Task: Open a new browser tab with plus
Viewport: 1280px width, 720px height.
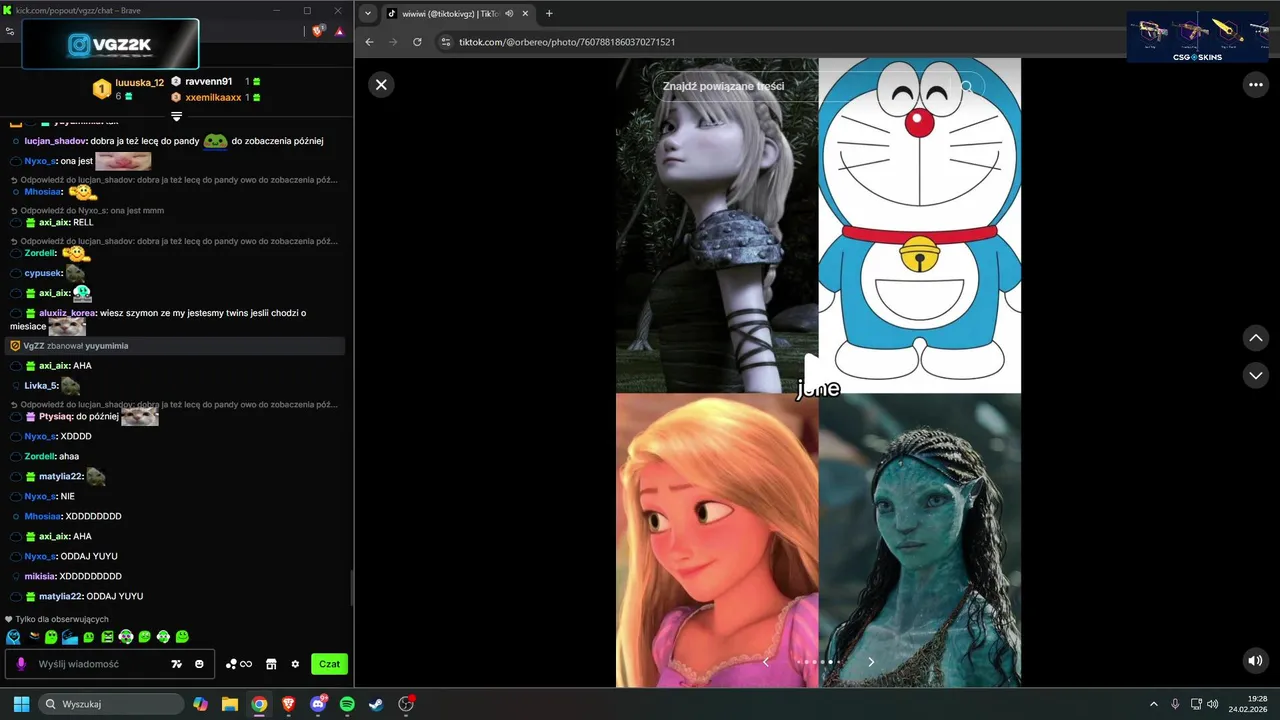Action: click(549, 14)
